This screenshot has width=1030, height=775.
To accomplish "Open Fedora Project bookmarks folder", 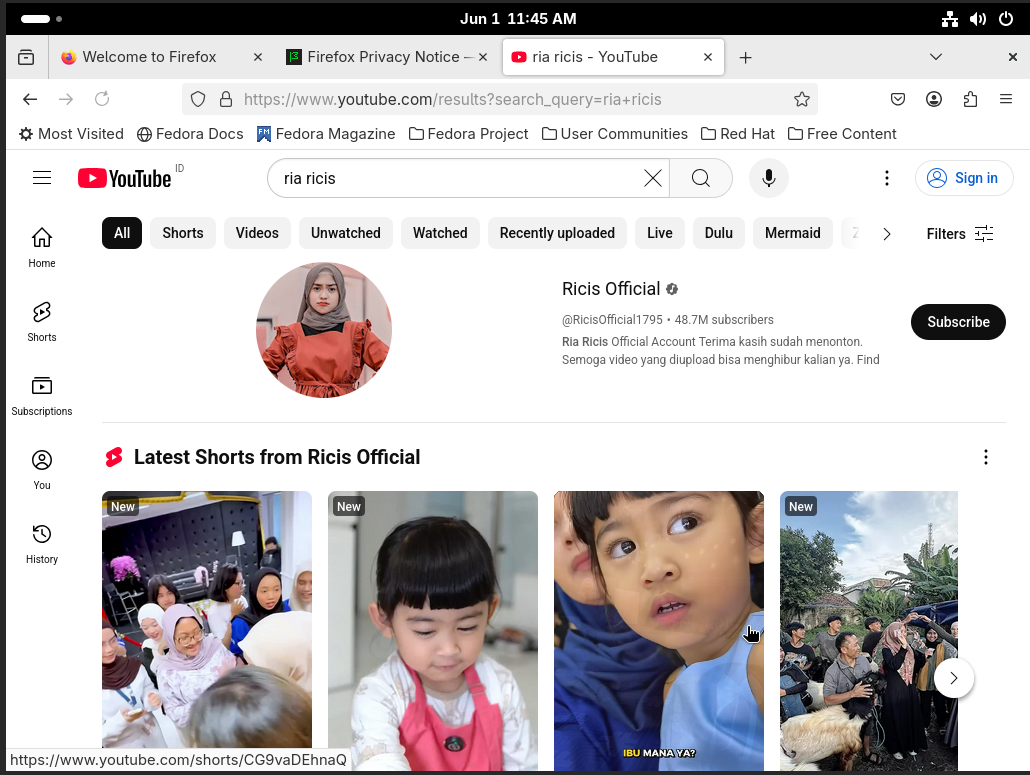I will pyautogui.click(x=468, y=134).
